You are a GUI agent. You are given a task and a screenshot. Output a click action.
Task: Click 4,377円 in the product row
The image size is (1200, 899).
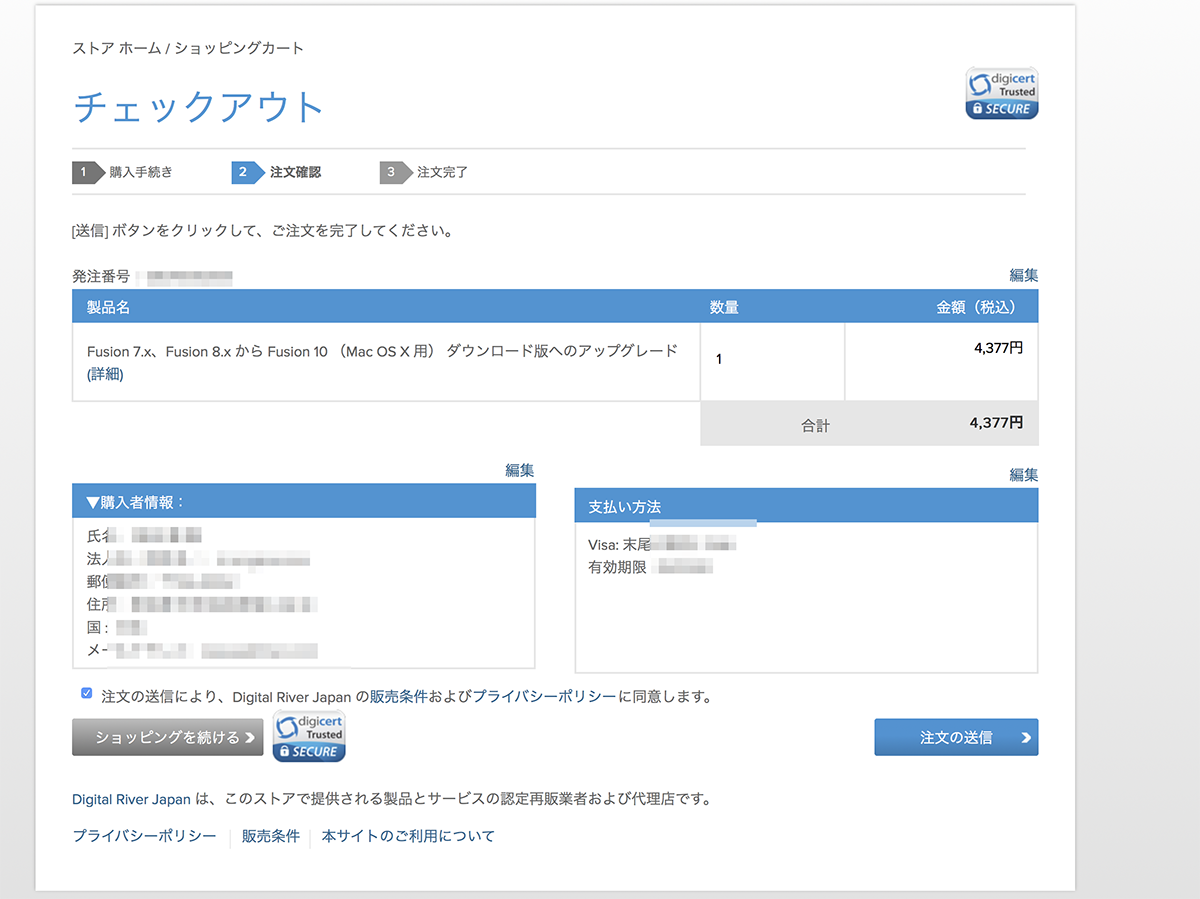[x=998, y=348]
